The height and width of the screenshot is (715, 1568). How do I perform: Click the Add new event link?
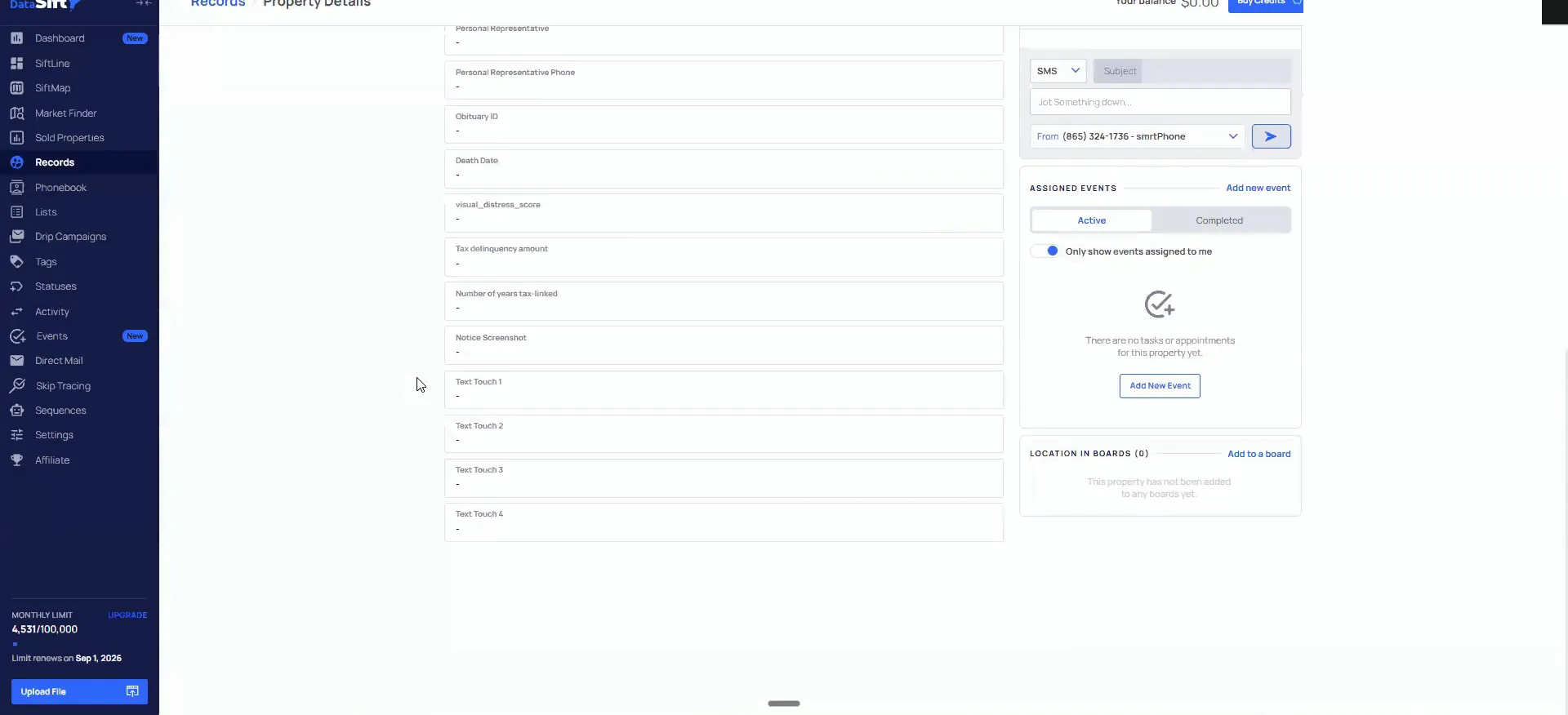1258,188
